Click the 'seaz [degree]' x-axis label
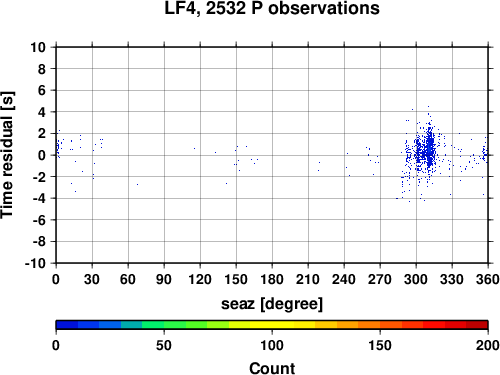 tap(272, 304)
